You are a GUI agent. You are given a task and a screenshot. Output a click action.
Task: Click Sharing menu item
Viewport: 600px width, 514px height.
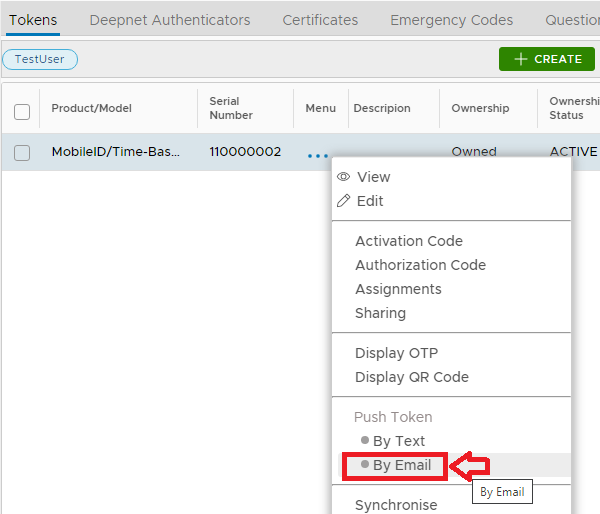(x=380, y=313)
